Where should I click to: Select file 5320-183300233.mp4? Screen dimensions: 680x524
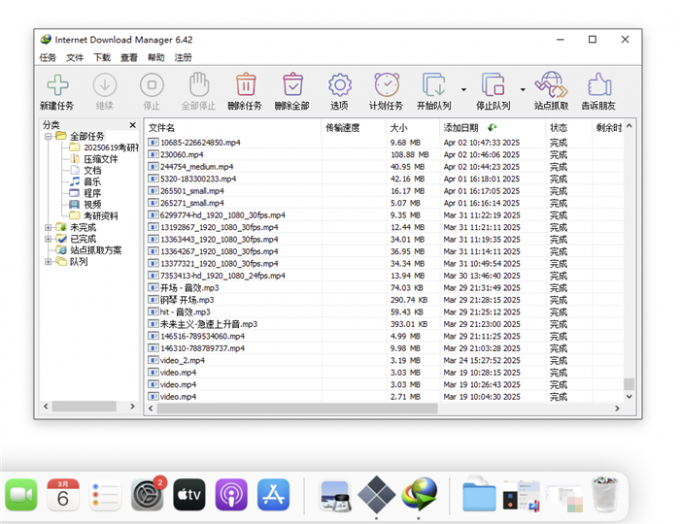(198, 179)
